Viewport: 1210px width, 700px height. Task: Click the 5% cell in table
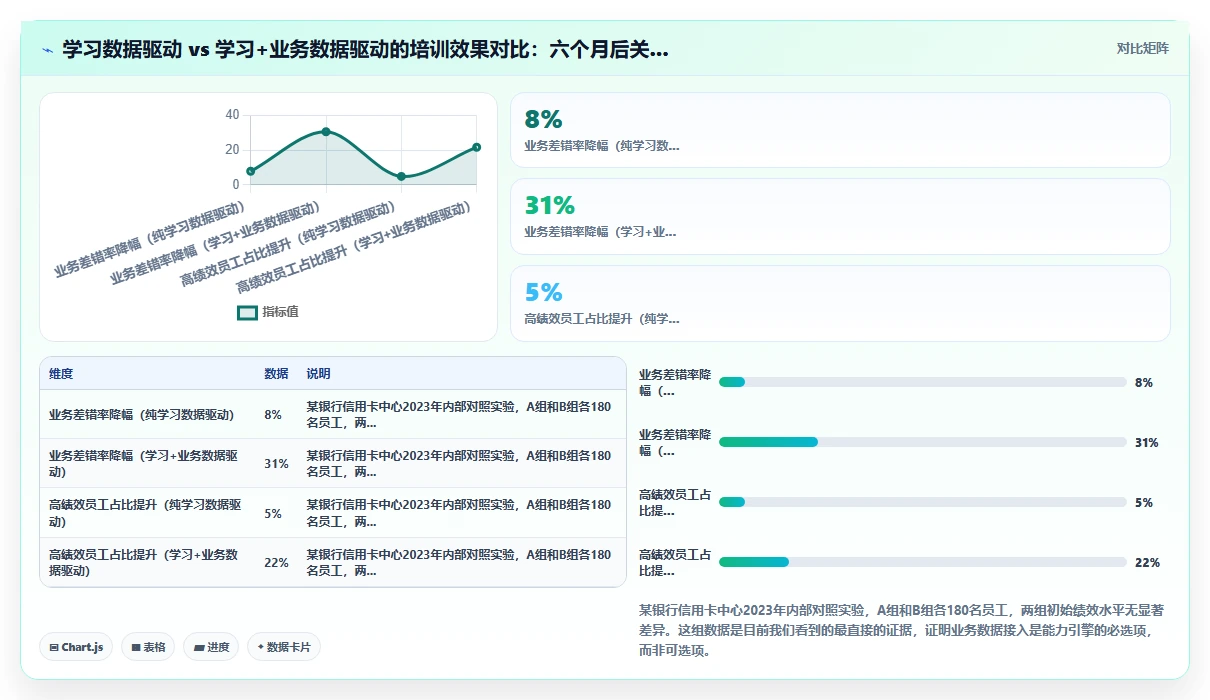(x=273, y=513)
